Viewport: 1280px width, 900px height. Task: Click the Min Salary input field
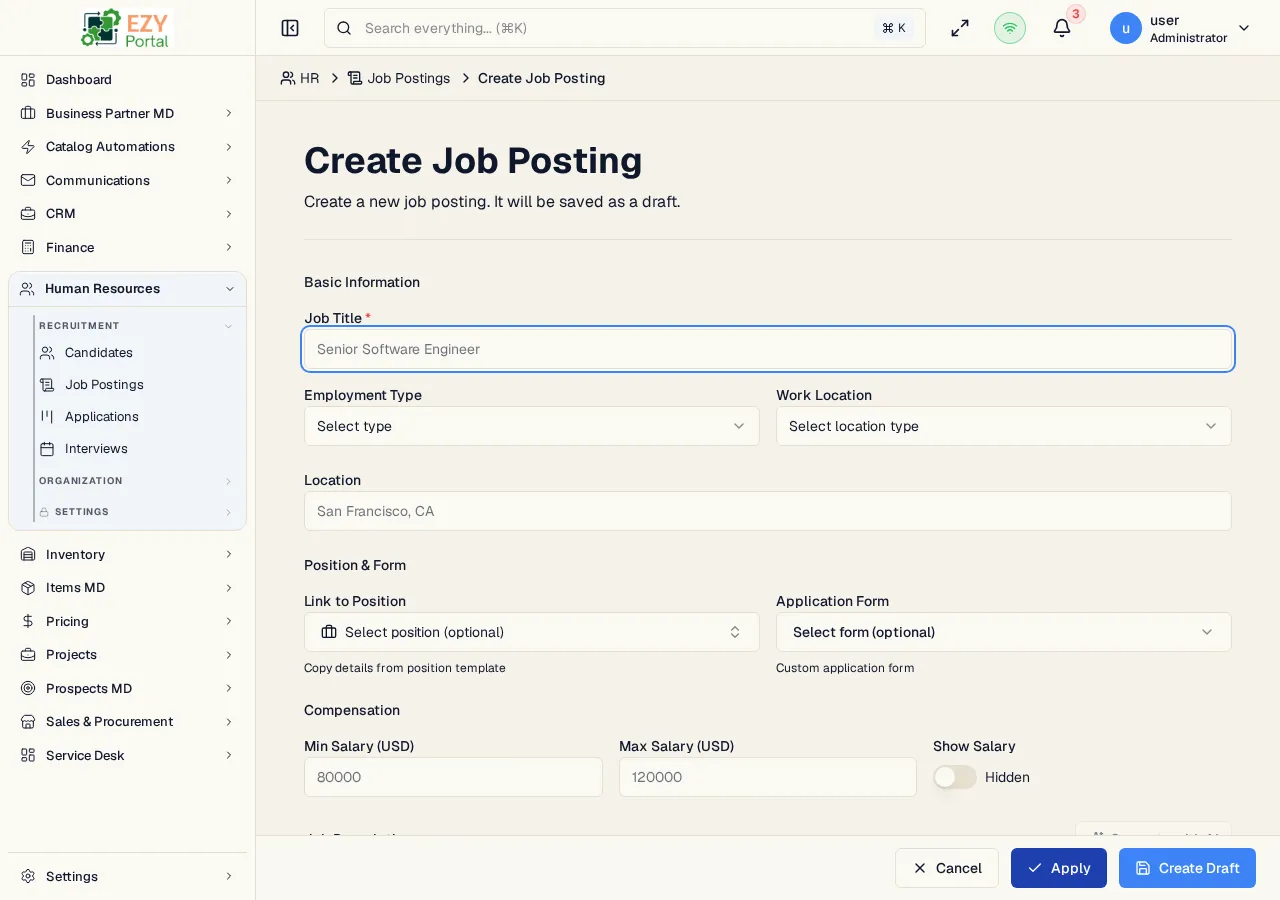click(x=453, y=777)
